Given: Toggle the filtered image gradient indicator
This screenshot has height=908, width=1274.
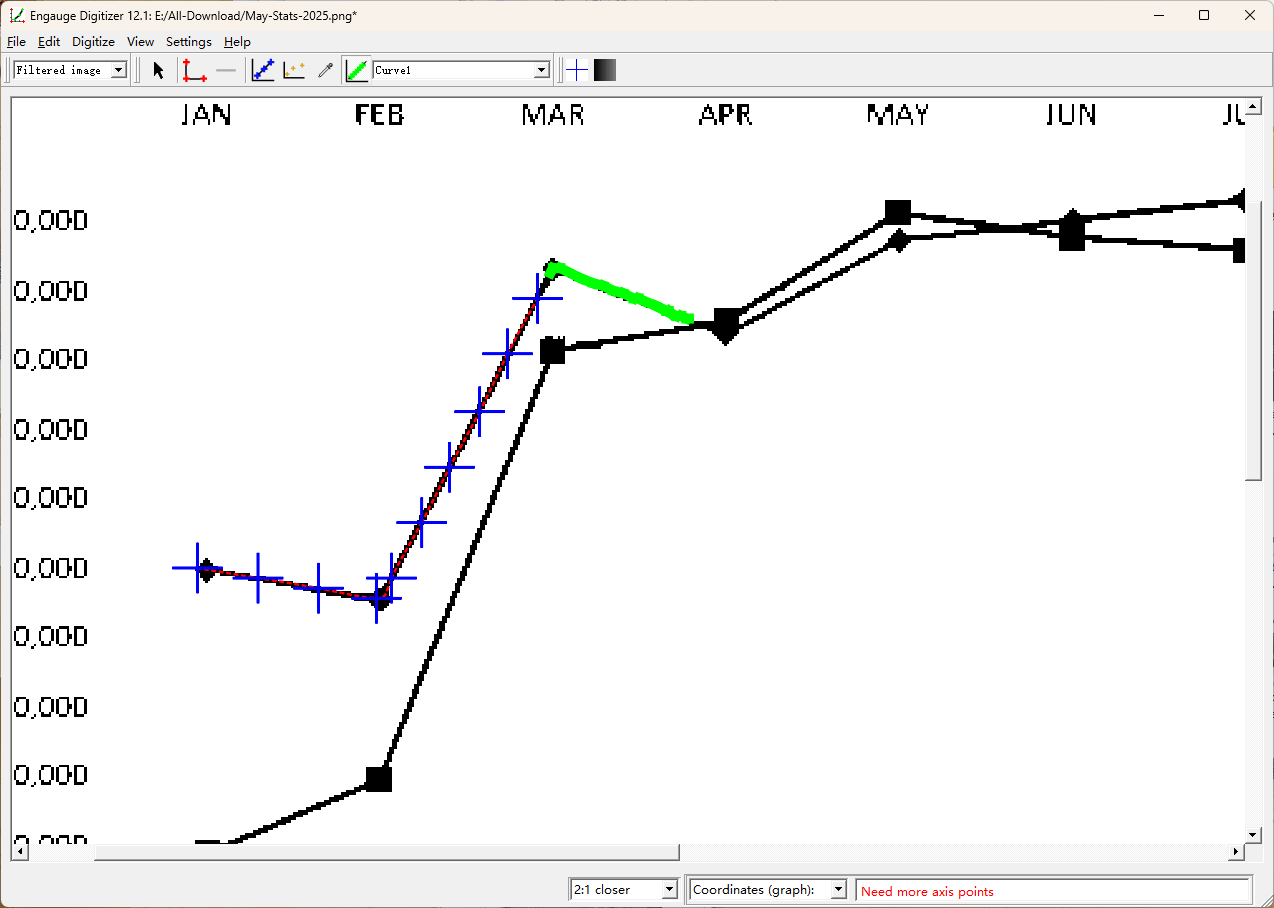Looking at the screenshot, I should pyautogui.click(x=604, y=69).
